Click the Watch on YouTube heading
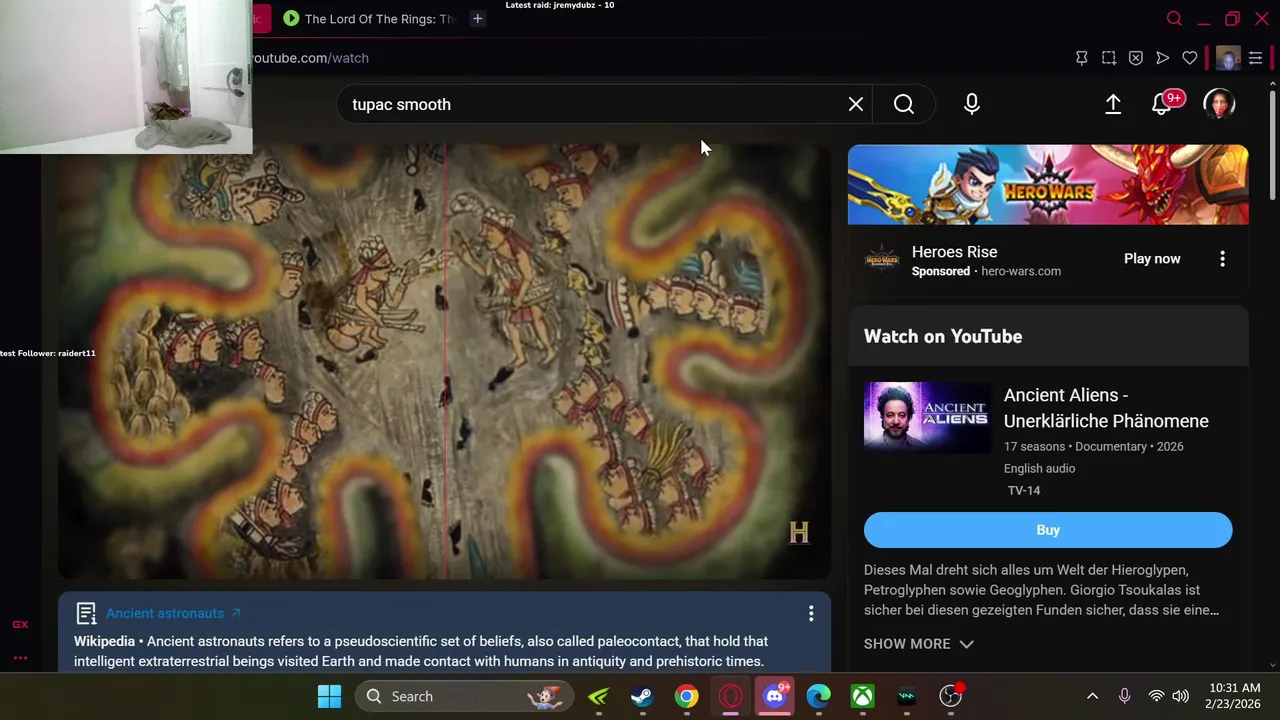 (x=943, y=336)
